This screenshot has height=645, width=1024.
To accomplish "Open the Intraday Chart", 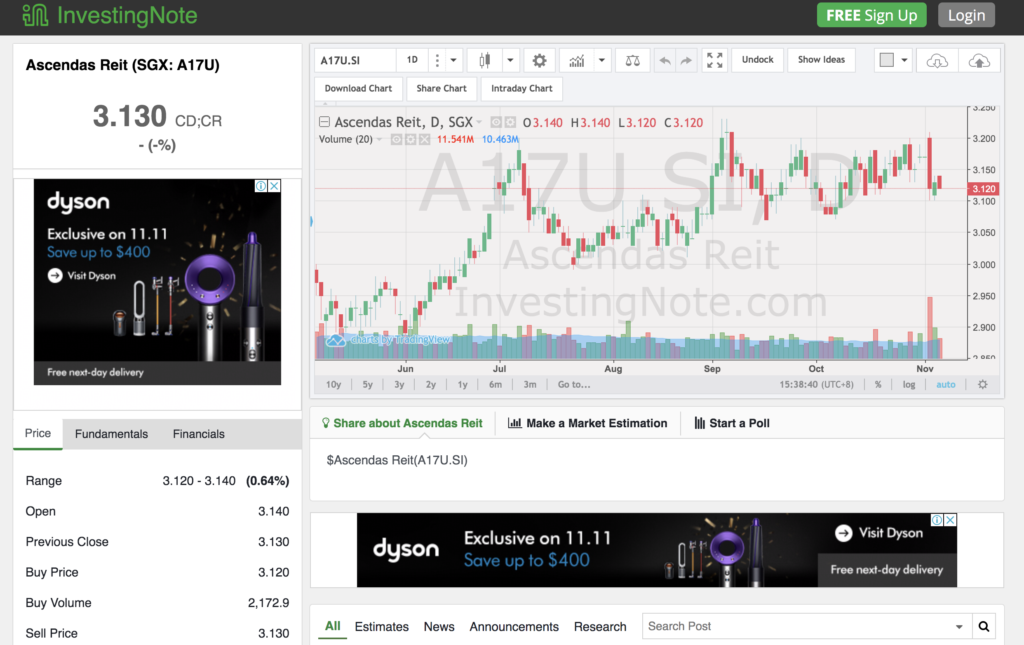I will 521,89.
